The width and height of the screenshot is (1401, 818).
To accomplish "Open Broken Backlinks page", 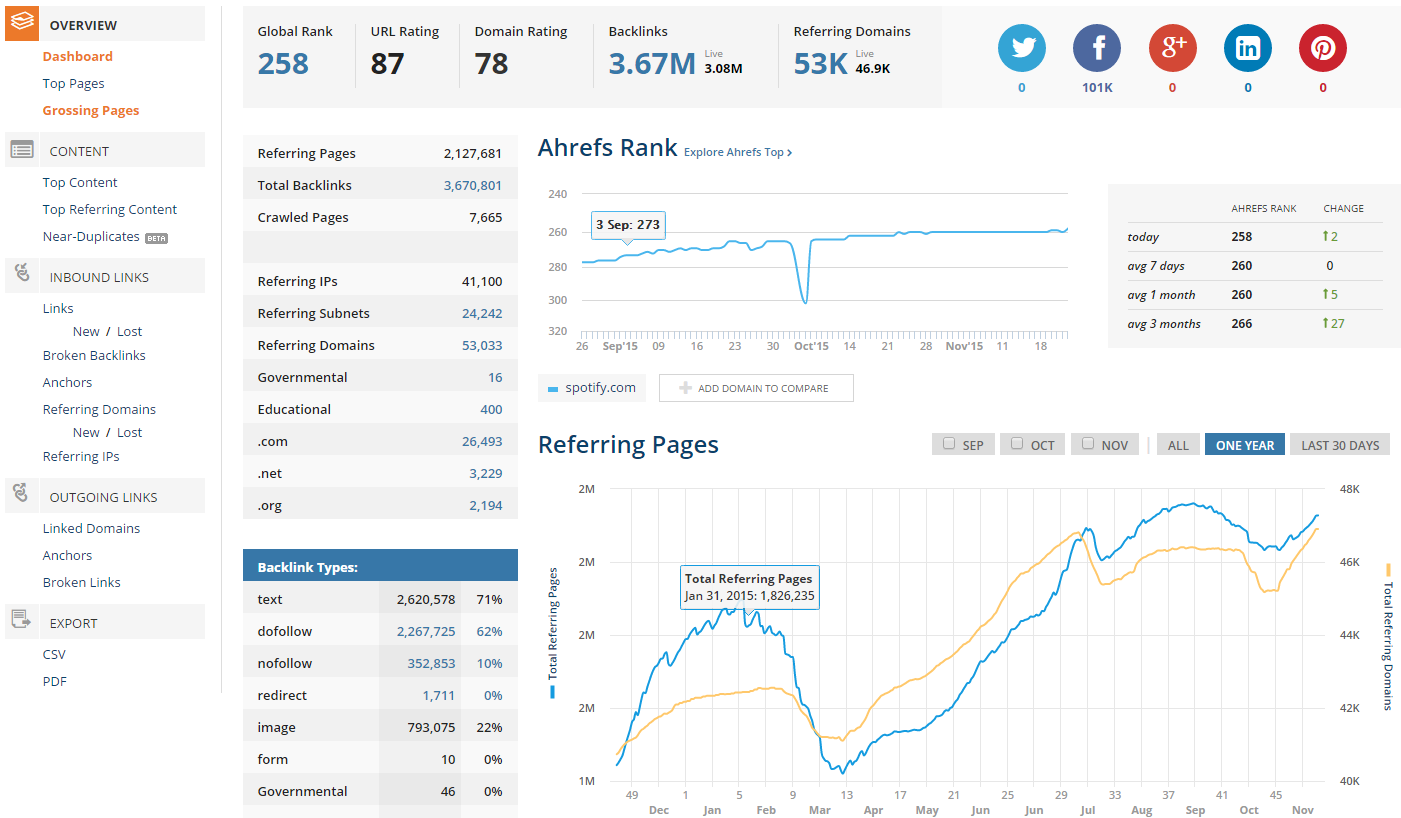I will [94, 356].
